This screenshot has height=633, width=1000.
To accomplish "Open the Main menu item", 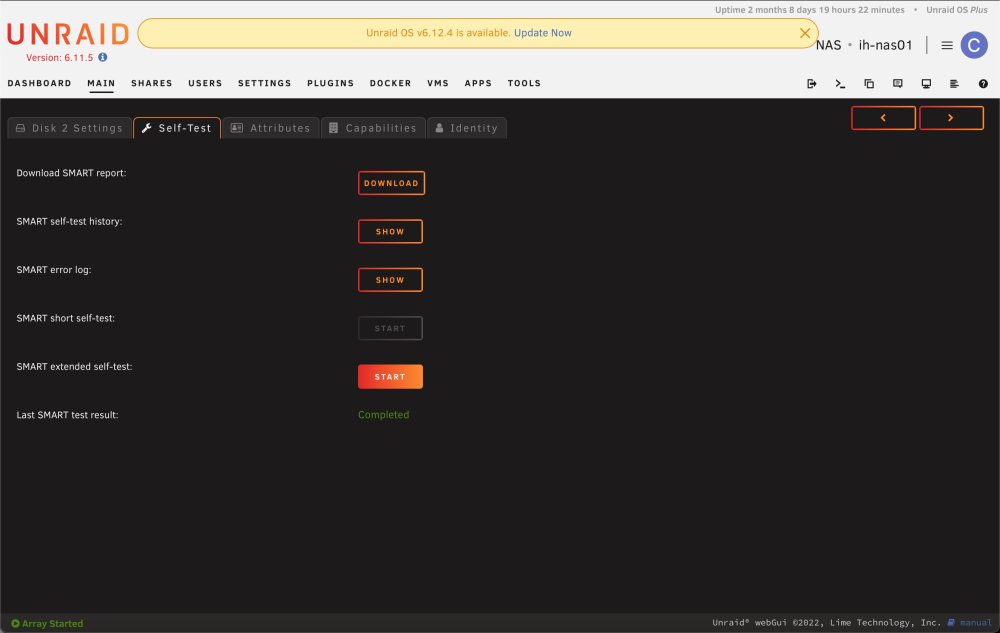I will coord(101,84).
